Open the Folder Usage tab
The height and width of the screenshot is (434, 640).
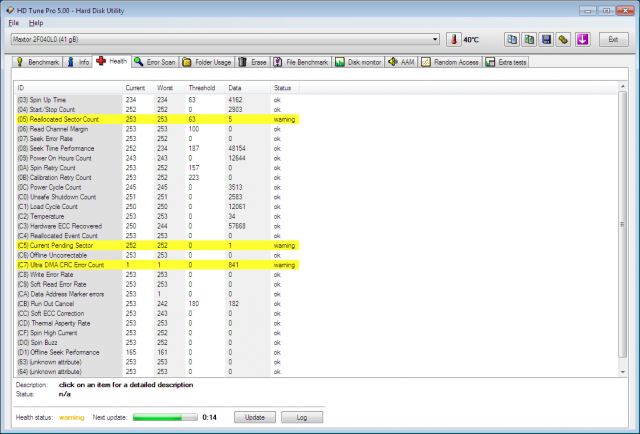click(210, 62)
